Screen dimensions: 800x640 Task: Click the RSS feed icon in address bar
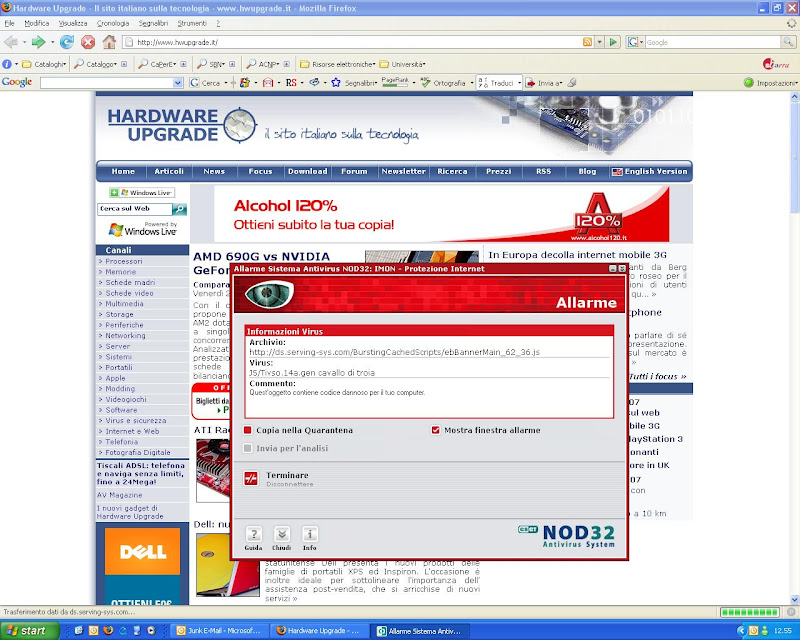click(x=586, y=43)
